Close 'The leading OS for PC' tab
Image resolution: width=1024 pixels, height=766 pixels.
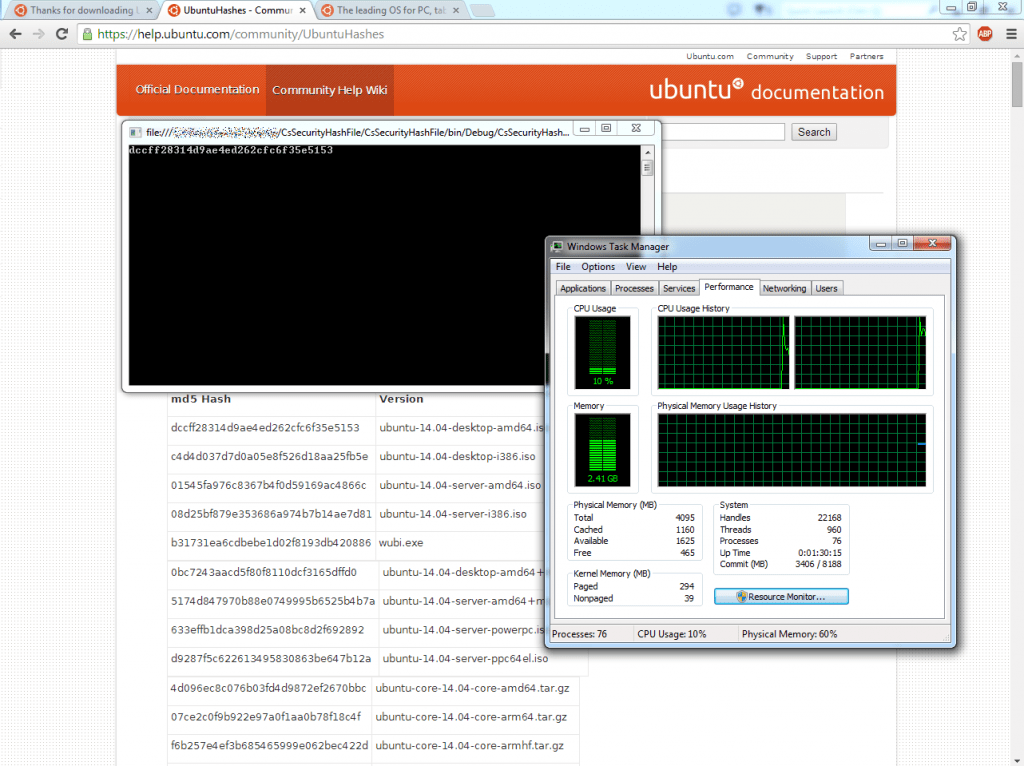(x=456, y=10)
